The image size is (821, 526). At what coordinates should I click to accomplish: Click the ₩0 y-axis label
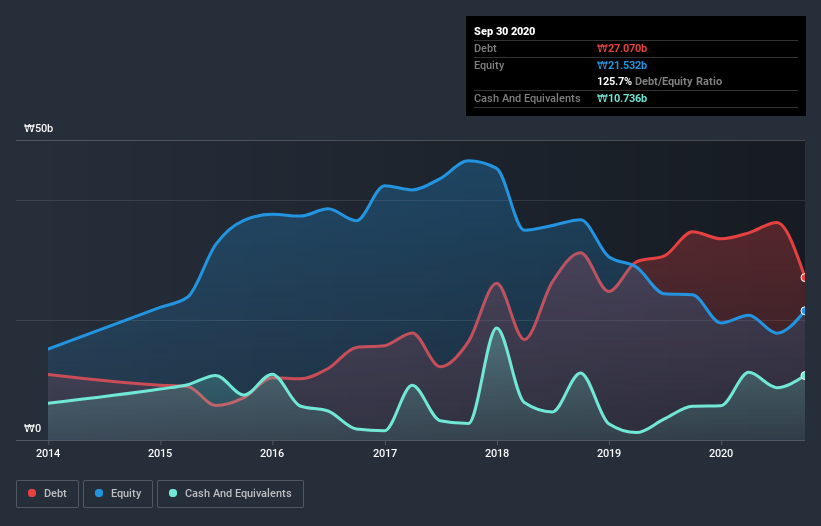[32, 429]
